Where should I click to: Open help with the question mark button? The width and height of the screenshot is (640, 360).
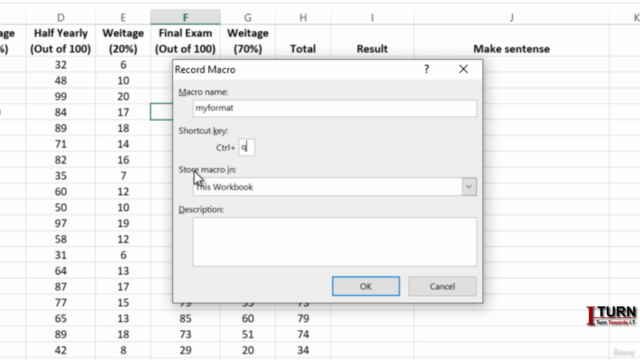(427, 69)
